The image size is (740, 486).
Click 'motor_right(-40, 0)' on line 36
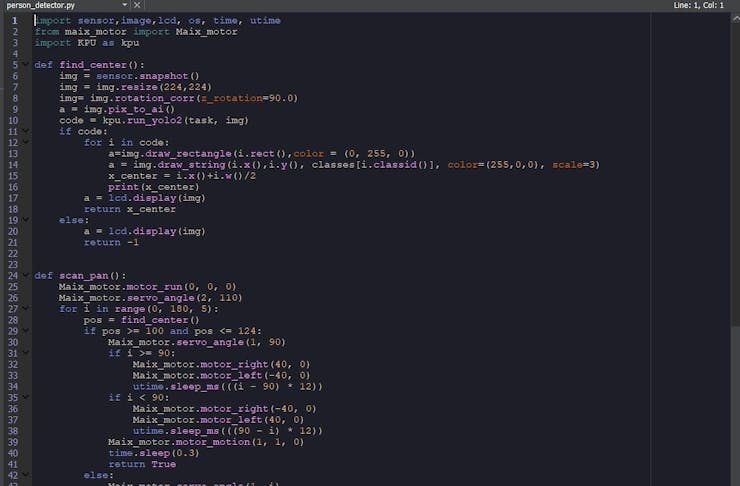pyautogui.click(x=259, y=409)
